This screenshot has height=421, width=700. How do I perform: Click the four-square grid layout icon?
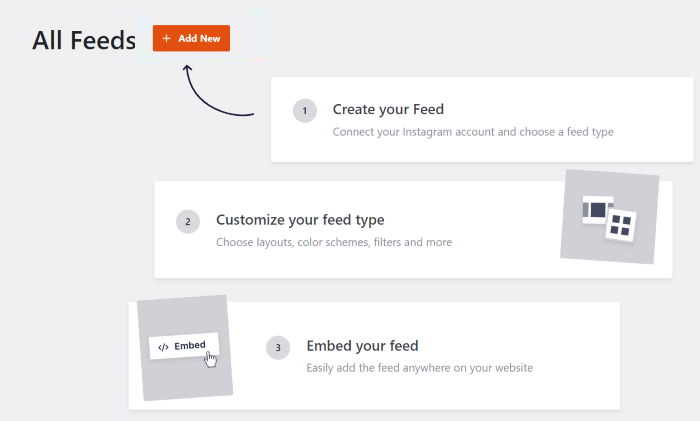tap(622, 225)
